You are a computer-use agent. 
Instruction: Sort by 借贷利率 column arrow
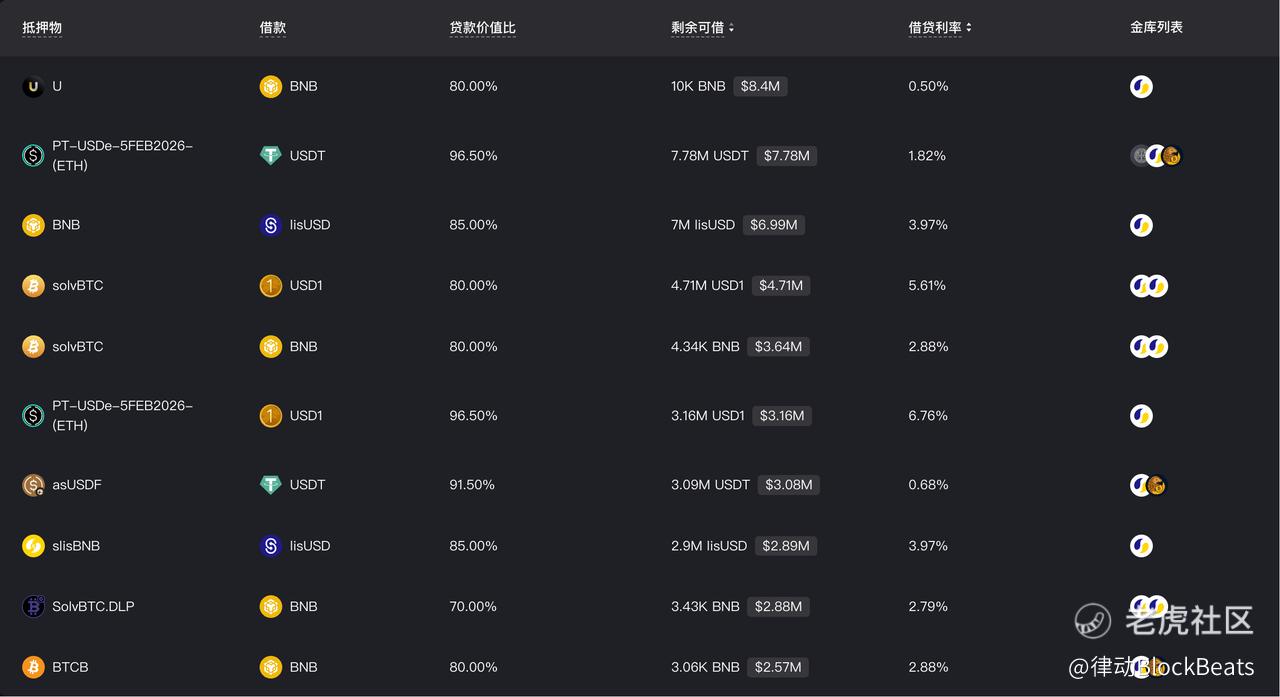pos(969,28)
